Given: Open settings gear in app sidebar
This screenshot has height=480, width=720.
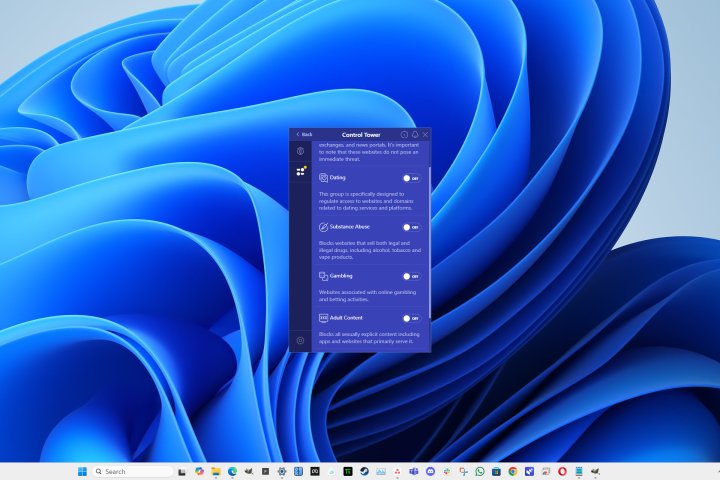Looking at the screenshot, I should point(300,341).
